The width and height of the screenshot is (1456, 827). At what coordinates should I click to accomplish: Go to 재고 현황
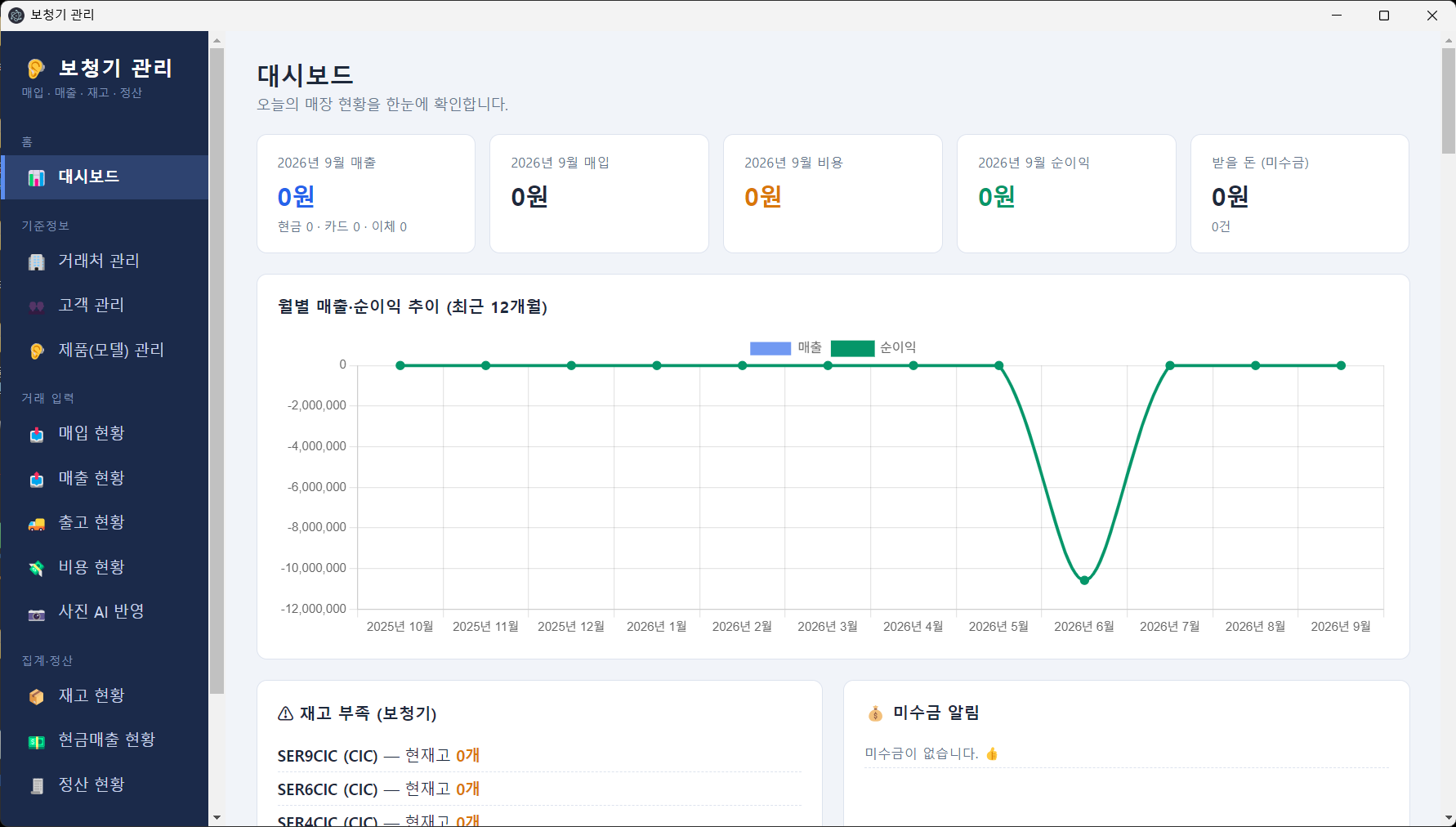point(105,696)
